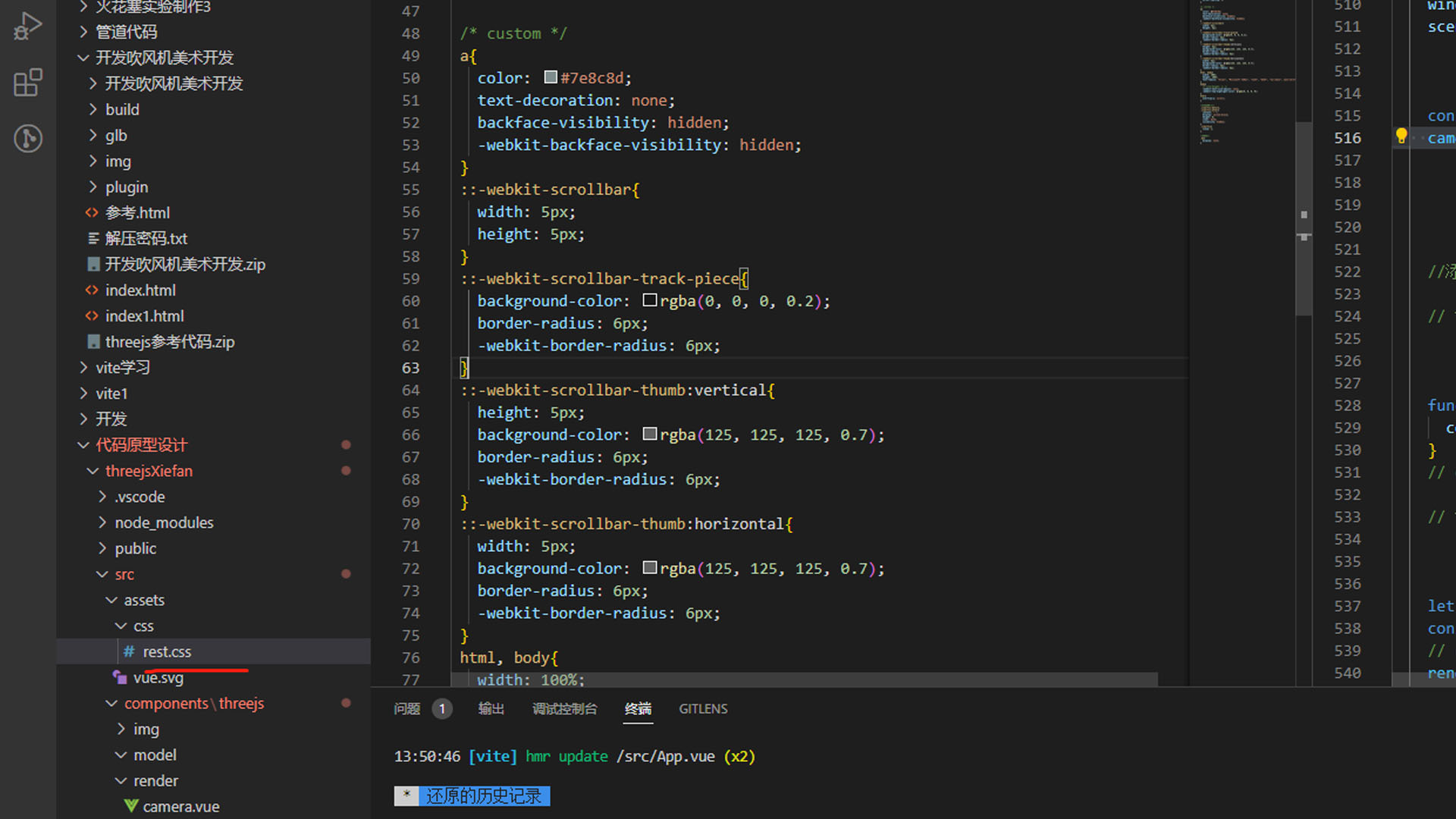Viewport: 1456px width, 819px height.
Task: Click the editor vertical scrollbar thumb
Action: pyautogui.click(x=1304, y=218)
